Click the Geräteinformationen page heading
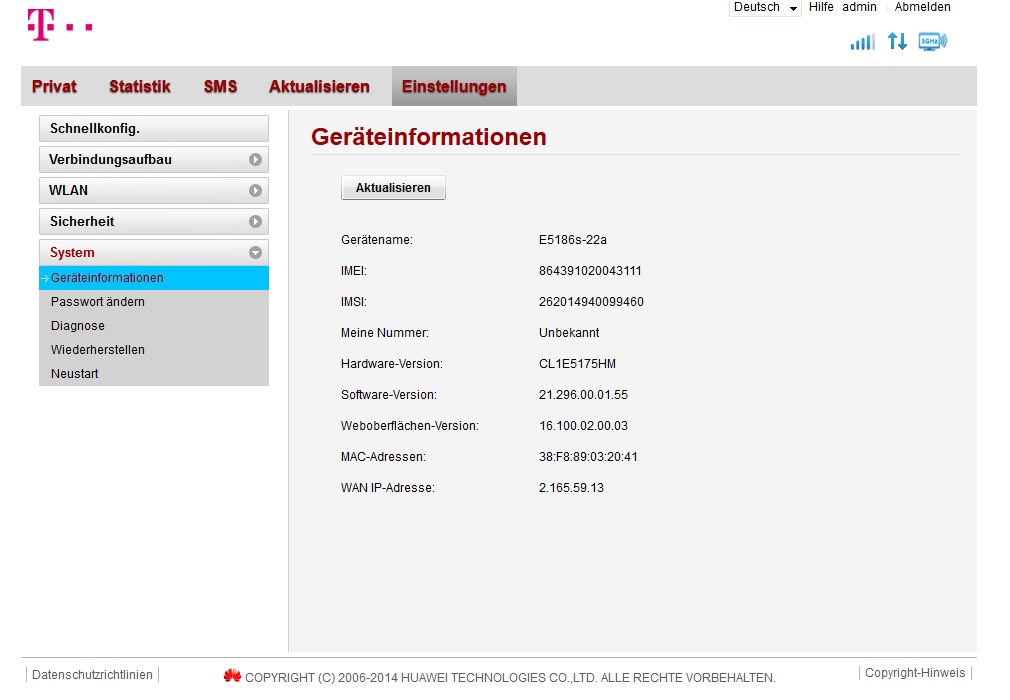 coord(429,137)
